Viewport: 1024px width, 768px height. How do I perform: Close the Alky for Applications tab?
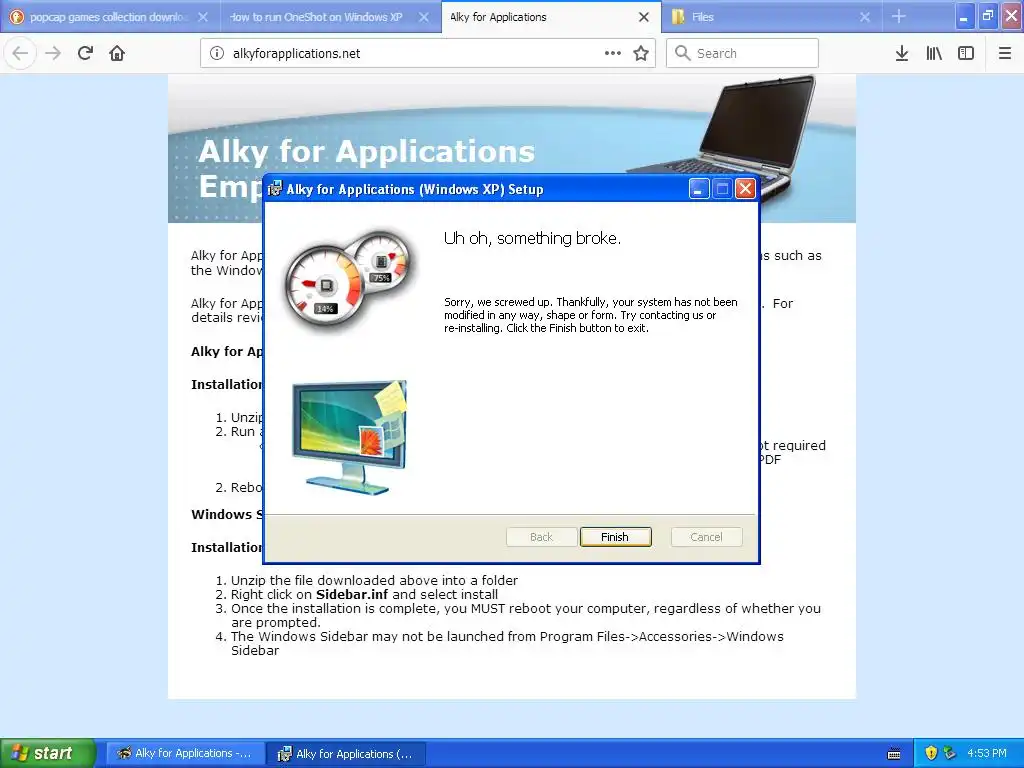(644, 17)
